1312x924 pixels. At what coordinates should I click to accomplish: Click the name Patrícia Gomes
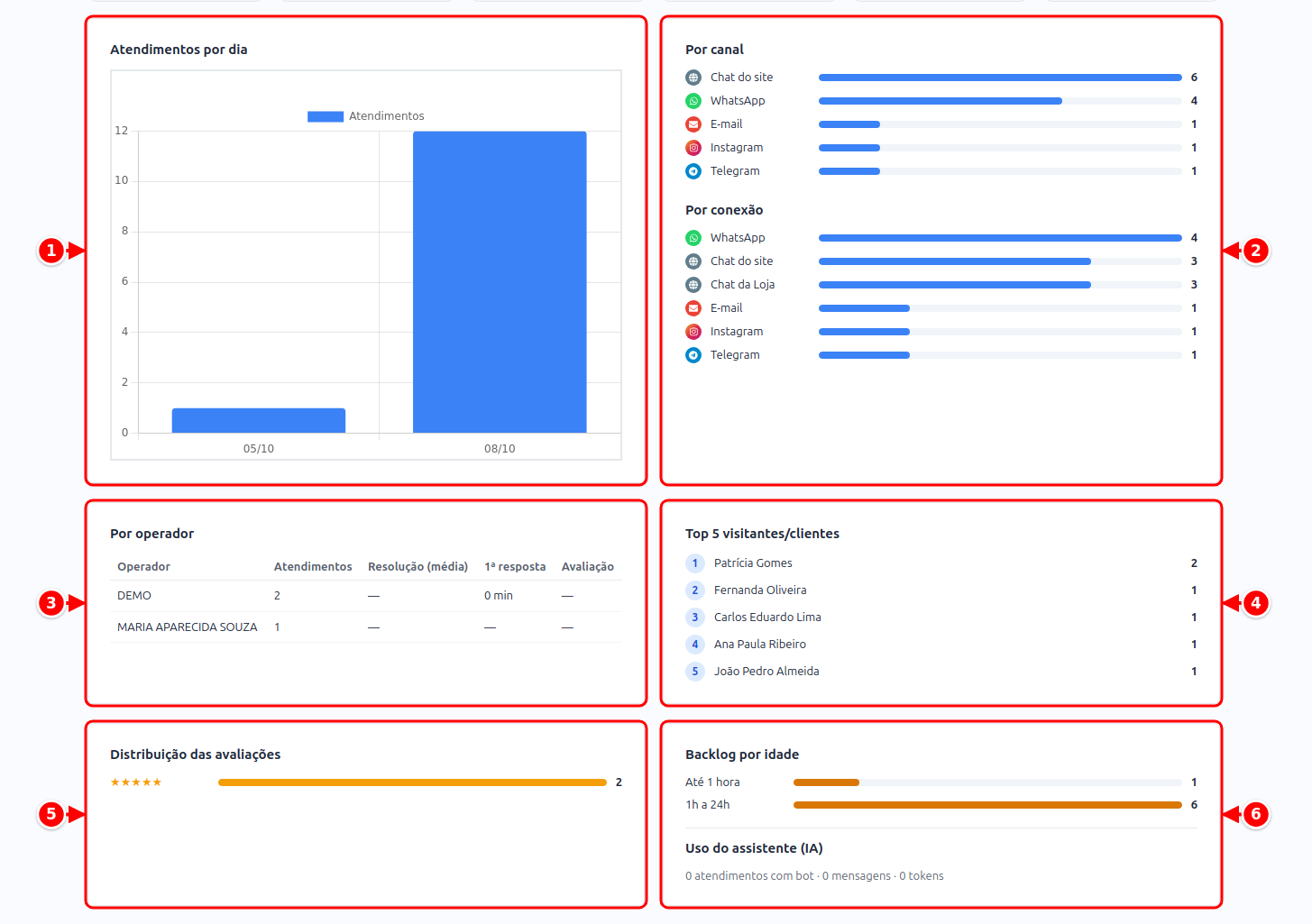753,563
